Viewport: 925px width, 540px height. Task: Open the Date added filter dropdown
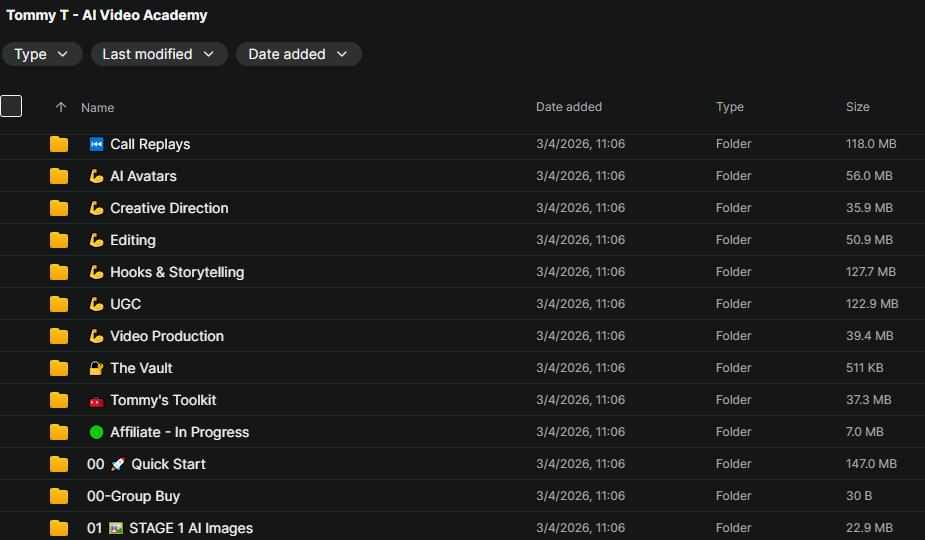298,54
